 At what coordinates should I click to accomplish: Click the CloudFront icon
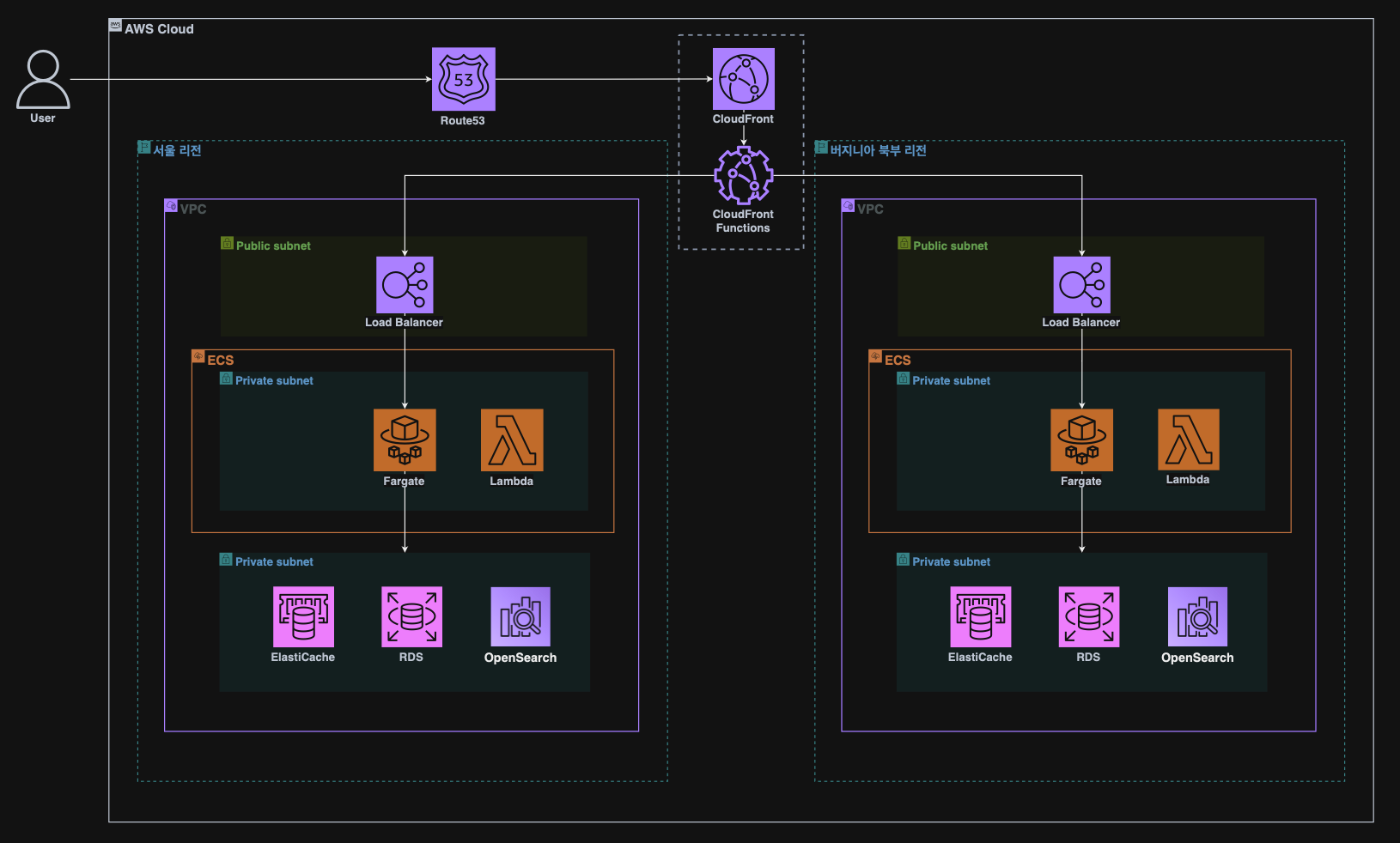tap(743, 79)
